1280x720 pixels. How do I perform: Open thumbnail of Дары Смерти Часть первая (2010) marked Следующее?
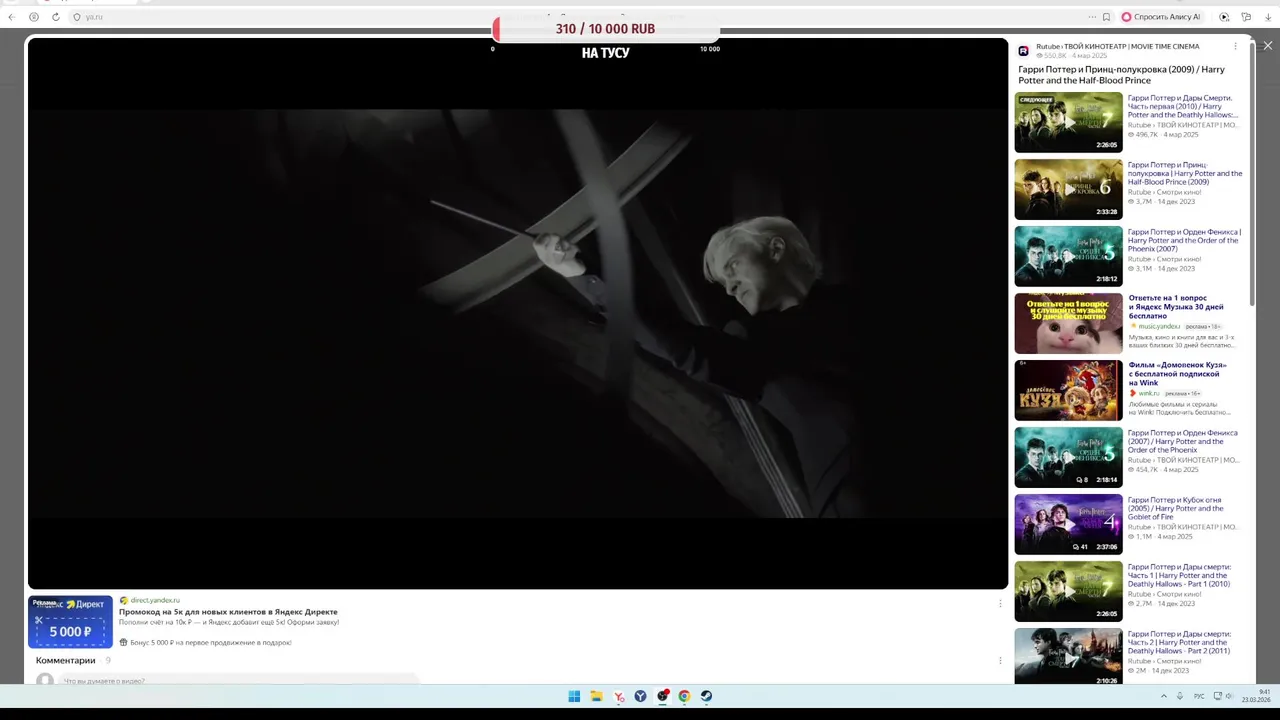point(1068,122)
